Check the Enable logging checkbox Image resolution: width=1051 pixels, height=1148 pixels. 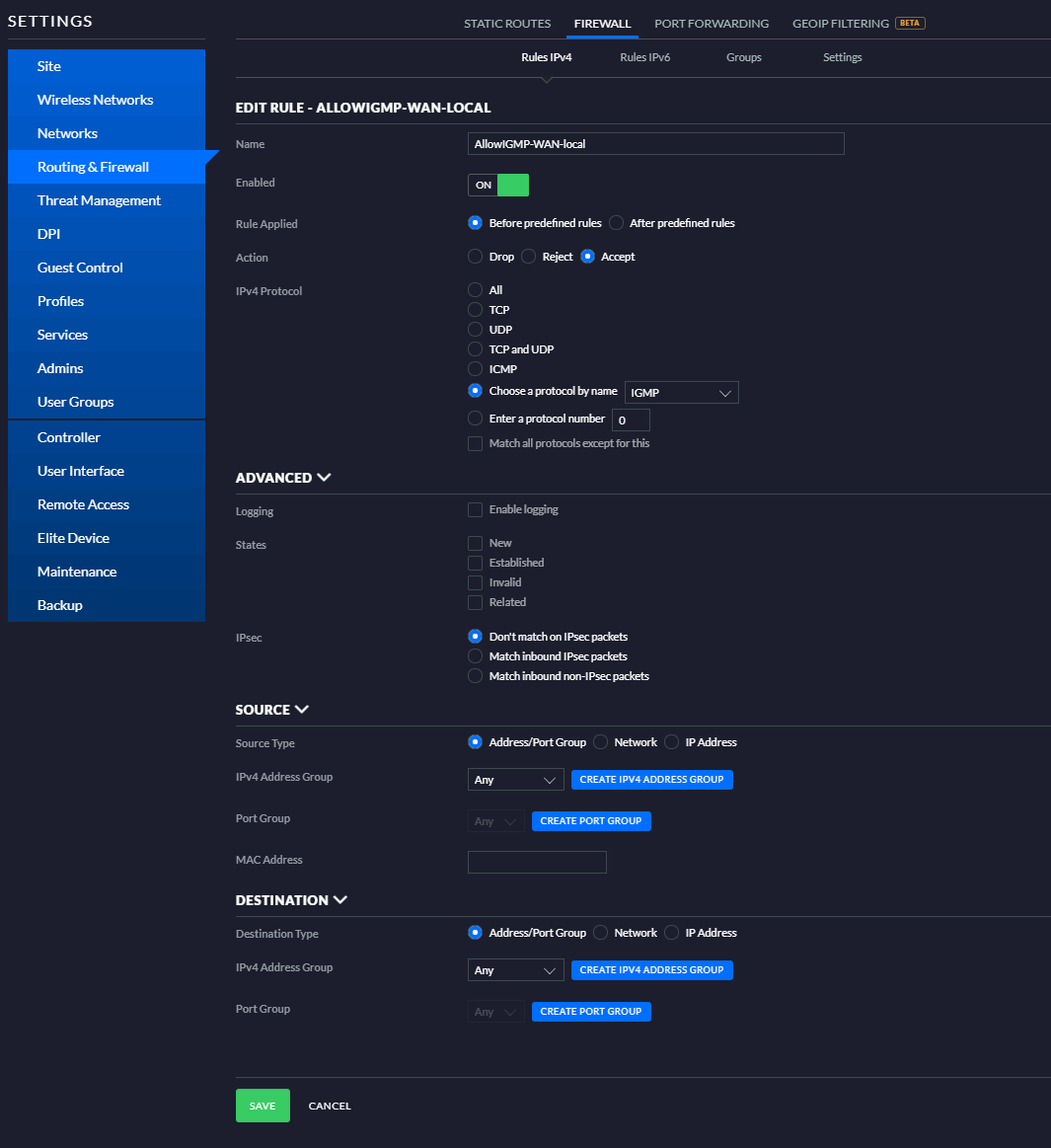pyautogui.click(x=475, y=509)
